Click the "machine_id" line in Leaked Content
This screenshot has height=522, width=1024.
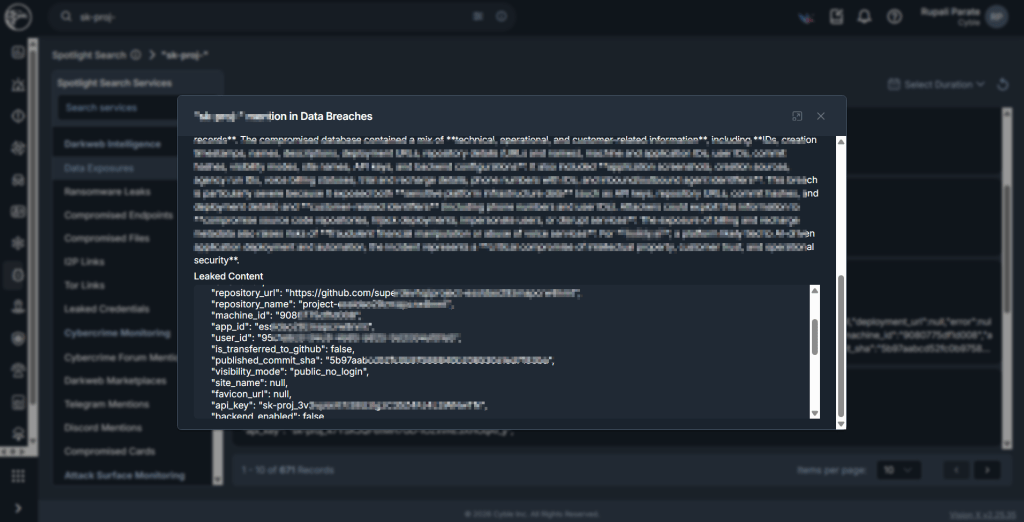pyautogui.click(x=285, y=316)
